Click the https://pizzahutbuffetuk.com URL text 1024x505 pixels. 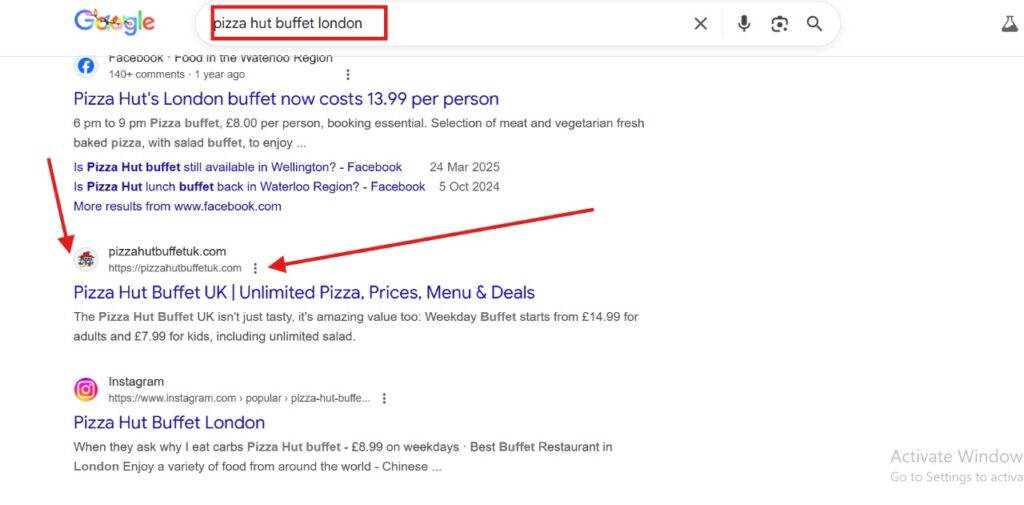pos(175,268)
